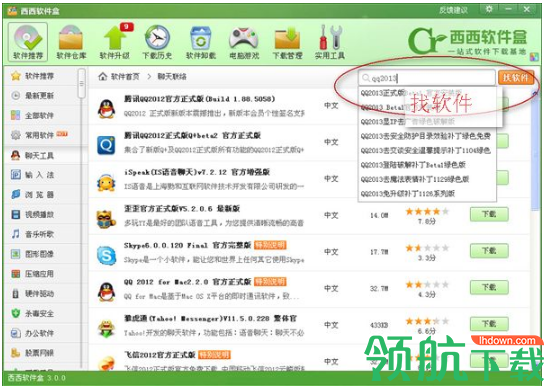544x388 pixels.
Task: Click 下载 button for QQ 2012 for Mac
Action: 489,287
